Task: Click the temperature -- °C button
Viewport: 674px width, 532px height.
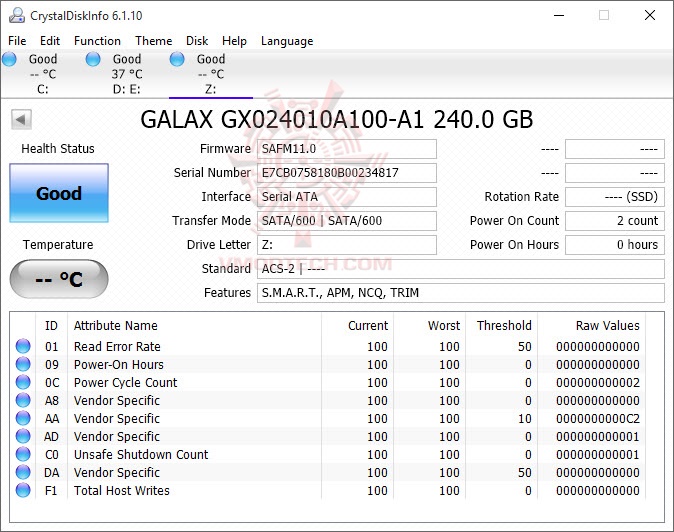Action: pos(59,279)
